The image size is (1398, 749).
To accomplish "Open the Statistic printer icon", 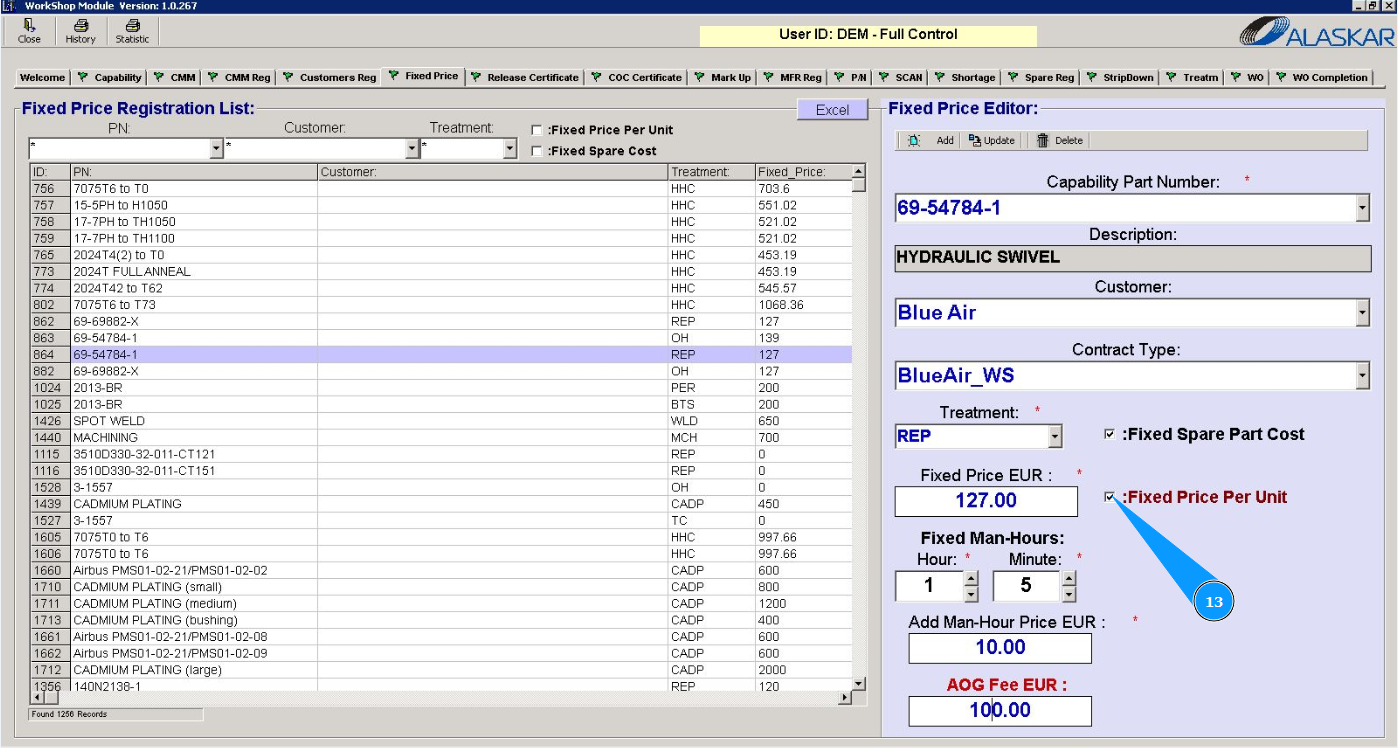I will pyautogui.click(x=132, y=26).
